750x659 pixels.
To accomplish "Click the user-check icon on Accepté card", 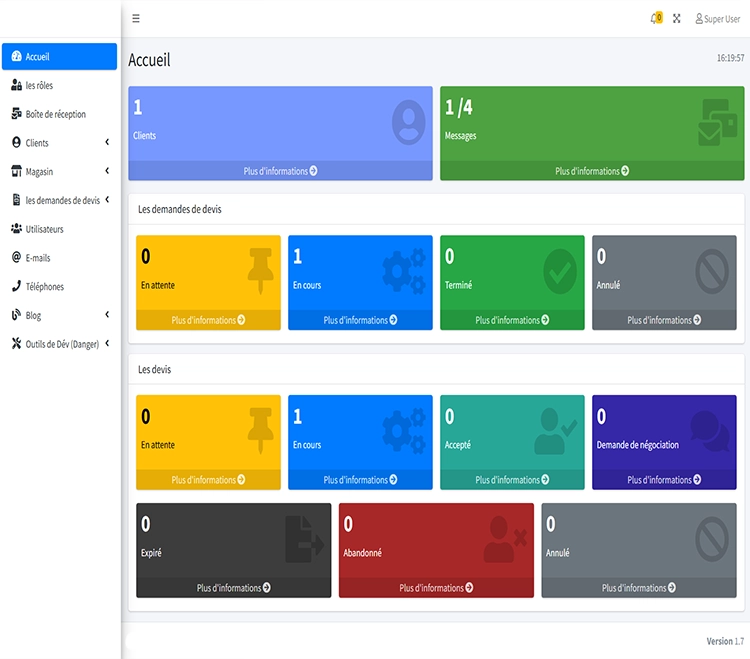I will point(556,431).
